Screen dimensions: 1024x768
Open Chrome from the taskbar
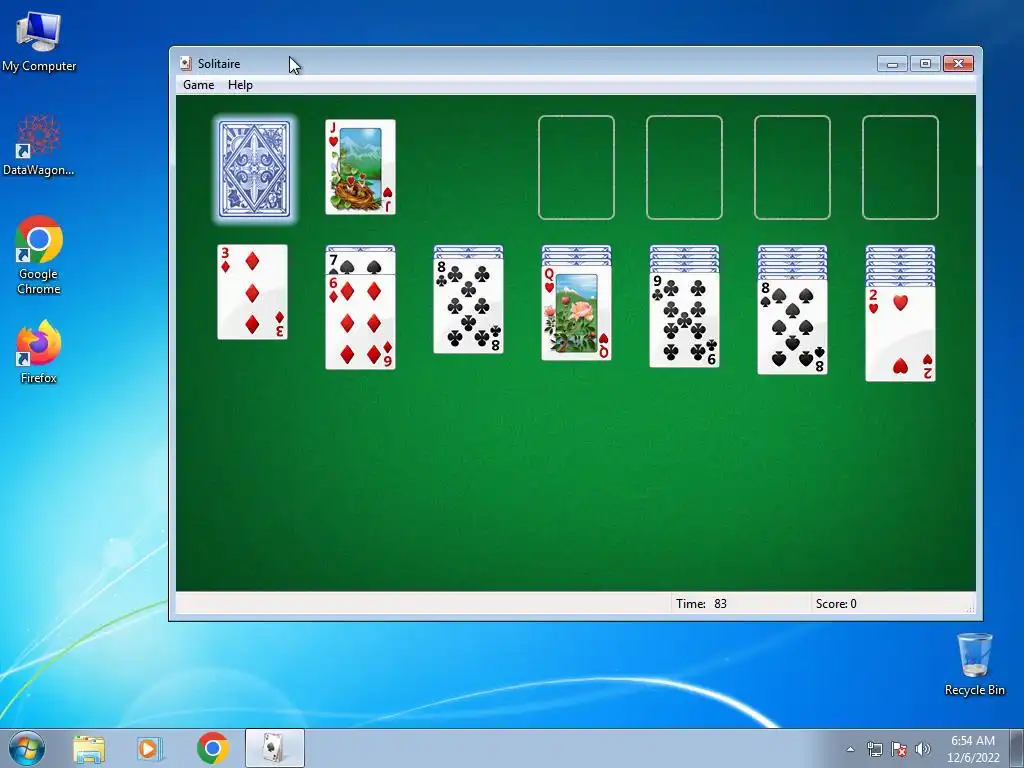212,748
